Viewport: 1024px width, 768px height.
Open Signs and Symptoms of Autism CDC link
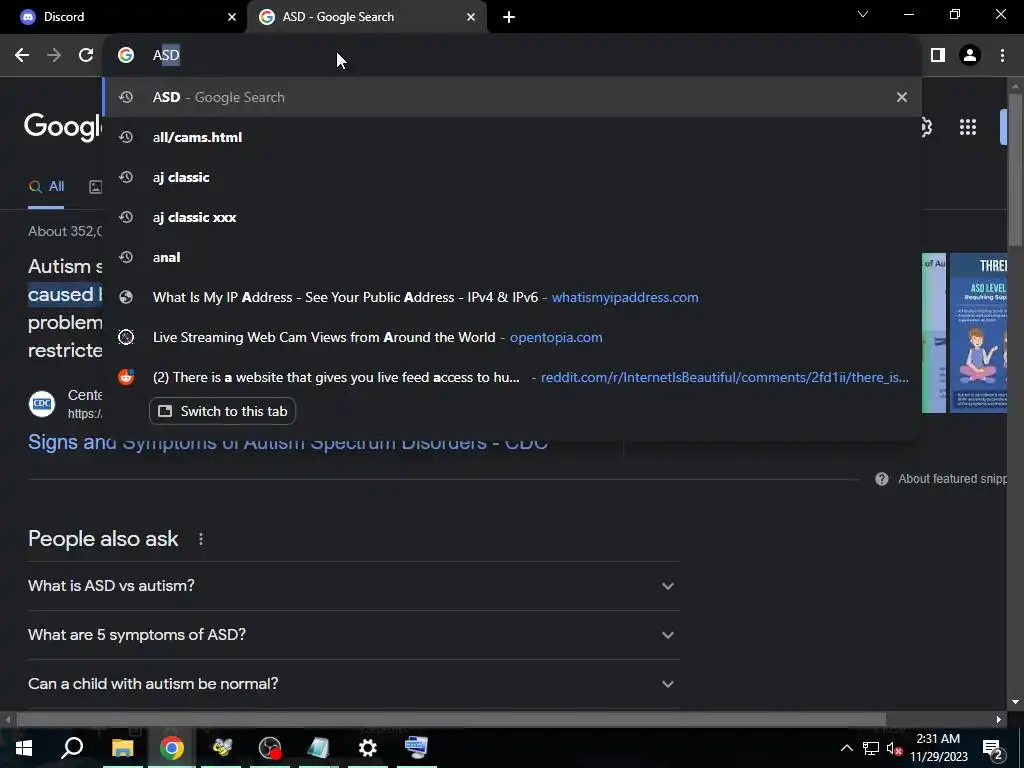(x=288, y=444)
